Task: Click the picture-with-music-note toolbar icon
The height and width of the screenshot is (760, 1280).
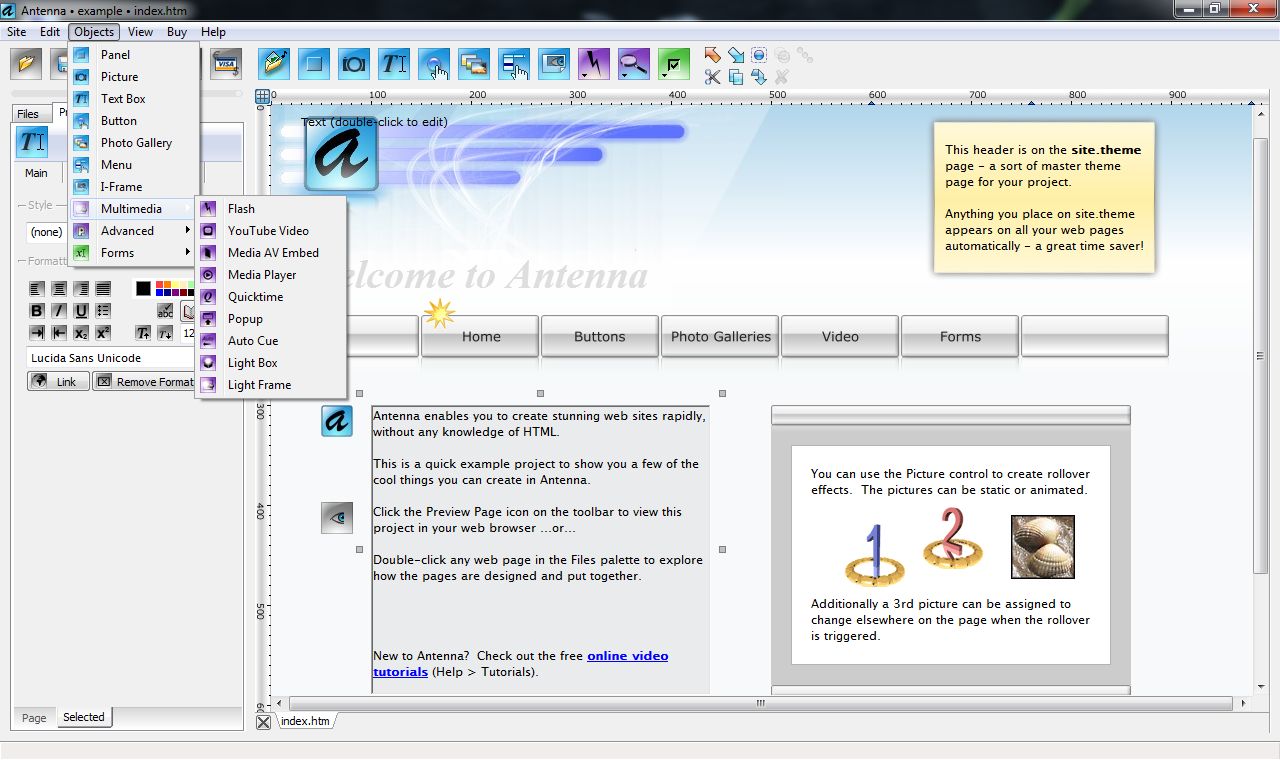Action: pos(274,64)
